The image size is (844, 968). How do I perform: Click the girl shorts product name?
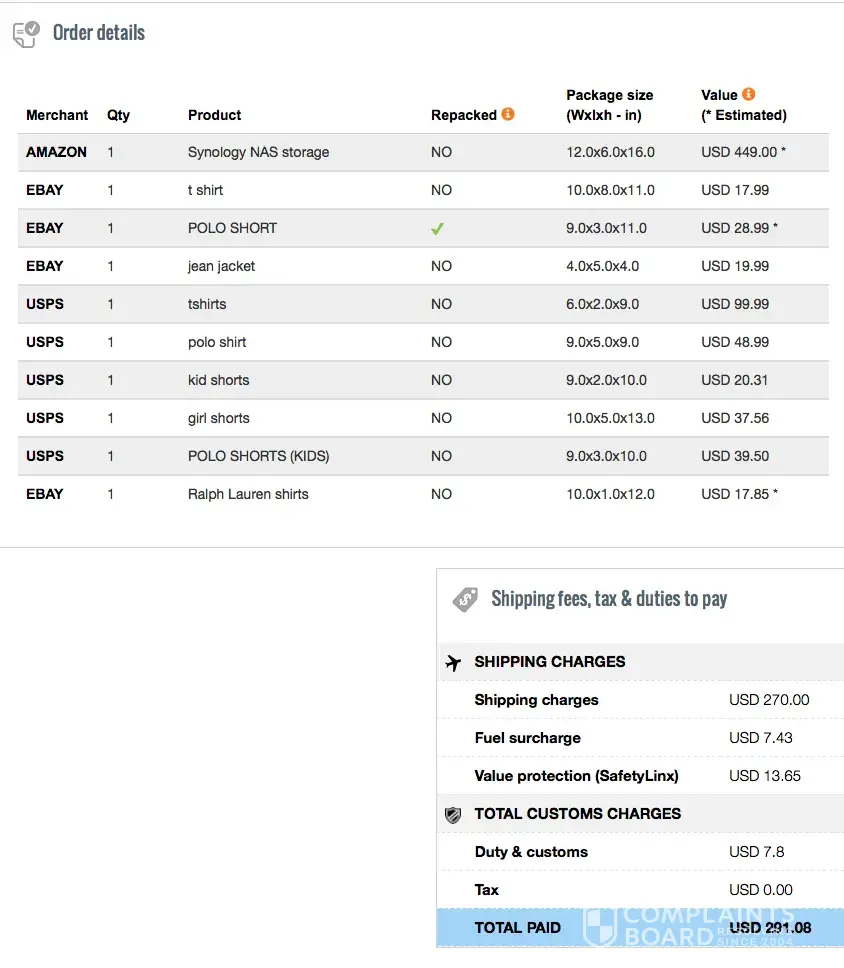coord(218,418)
